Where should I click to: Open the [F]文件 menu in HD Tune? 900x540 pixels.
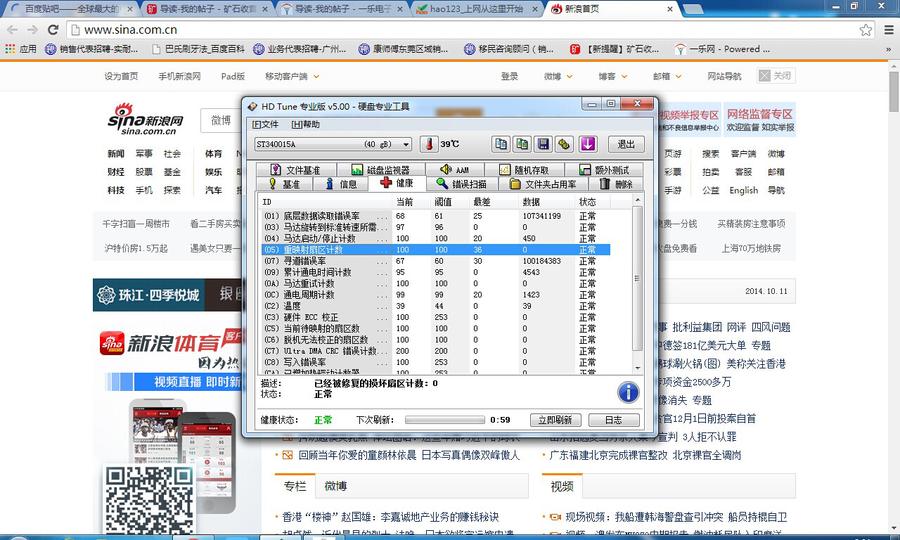coord(265,124)
